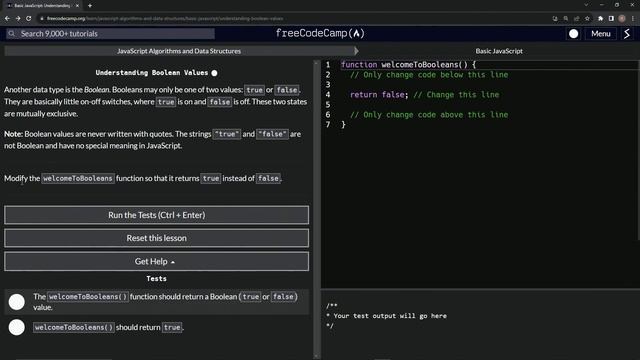The width and height of the screenshot is (640, 360).
Task: Click the instructions panel vertical scrollbar
Action: 316,208
